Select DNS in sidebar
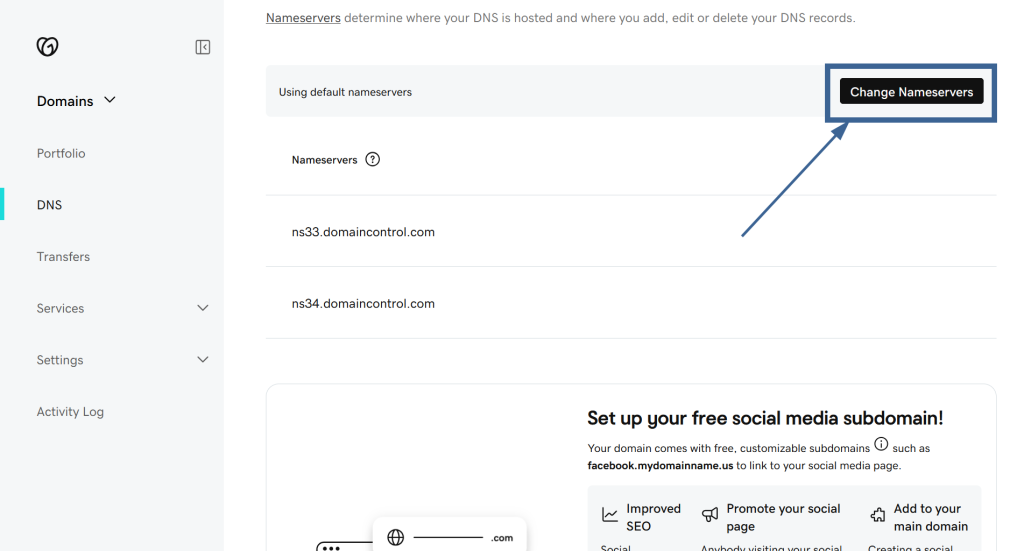 (x=49, y=205)
